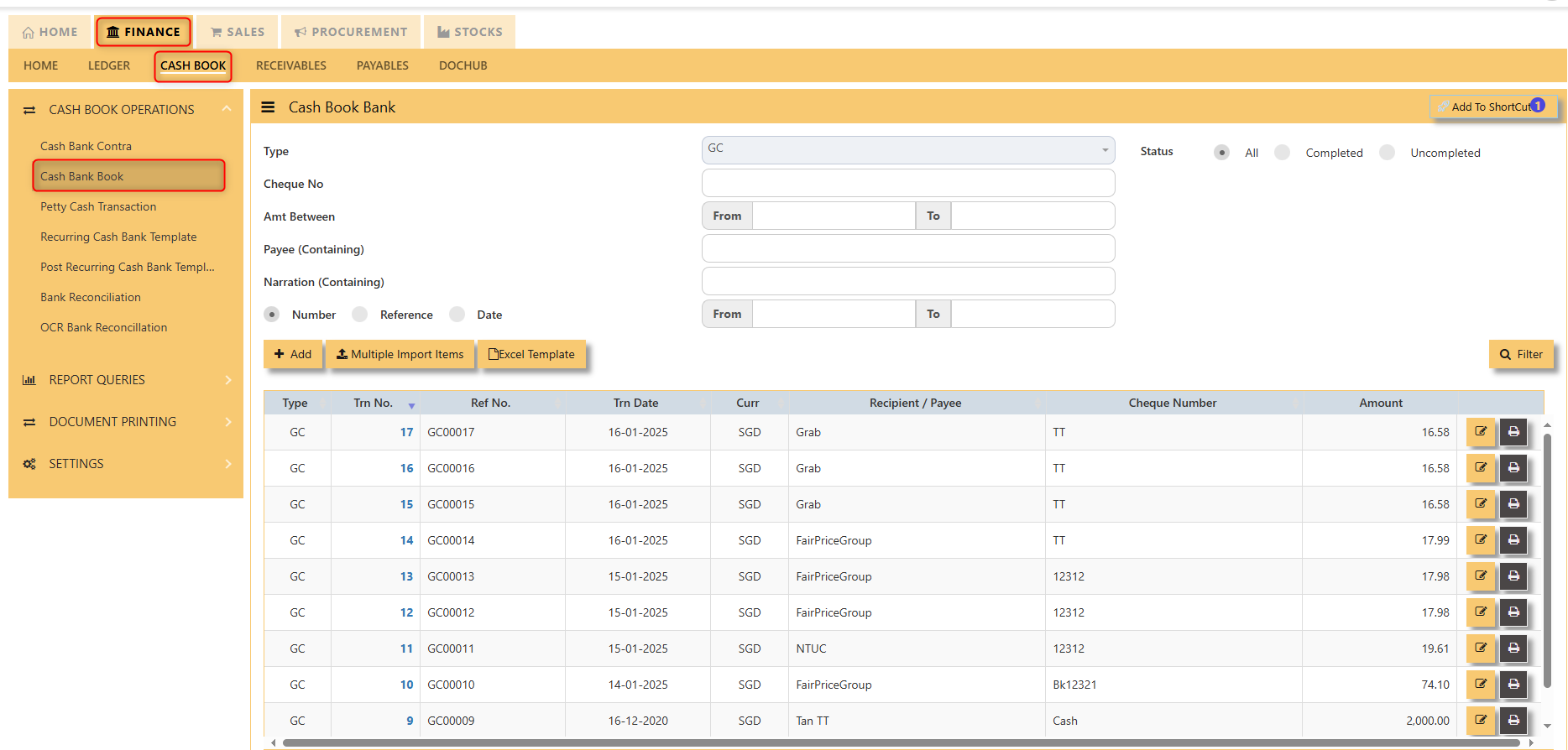Click the Trn No. sort arrow

click(x=411, y=405)
